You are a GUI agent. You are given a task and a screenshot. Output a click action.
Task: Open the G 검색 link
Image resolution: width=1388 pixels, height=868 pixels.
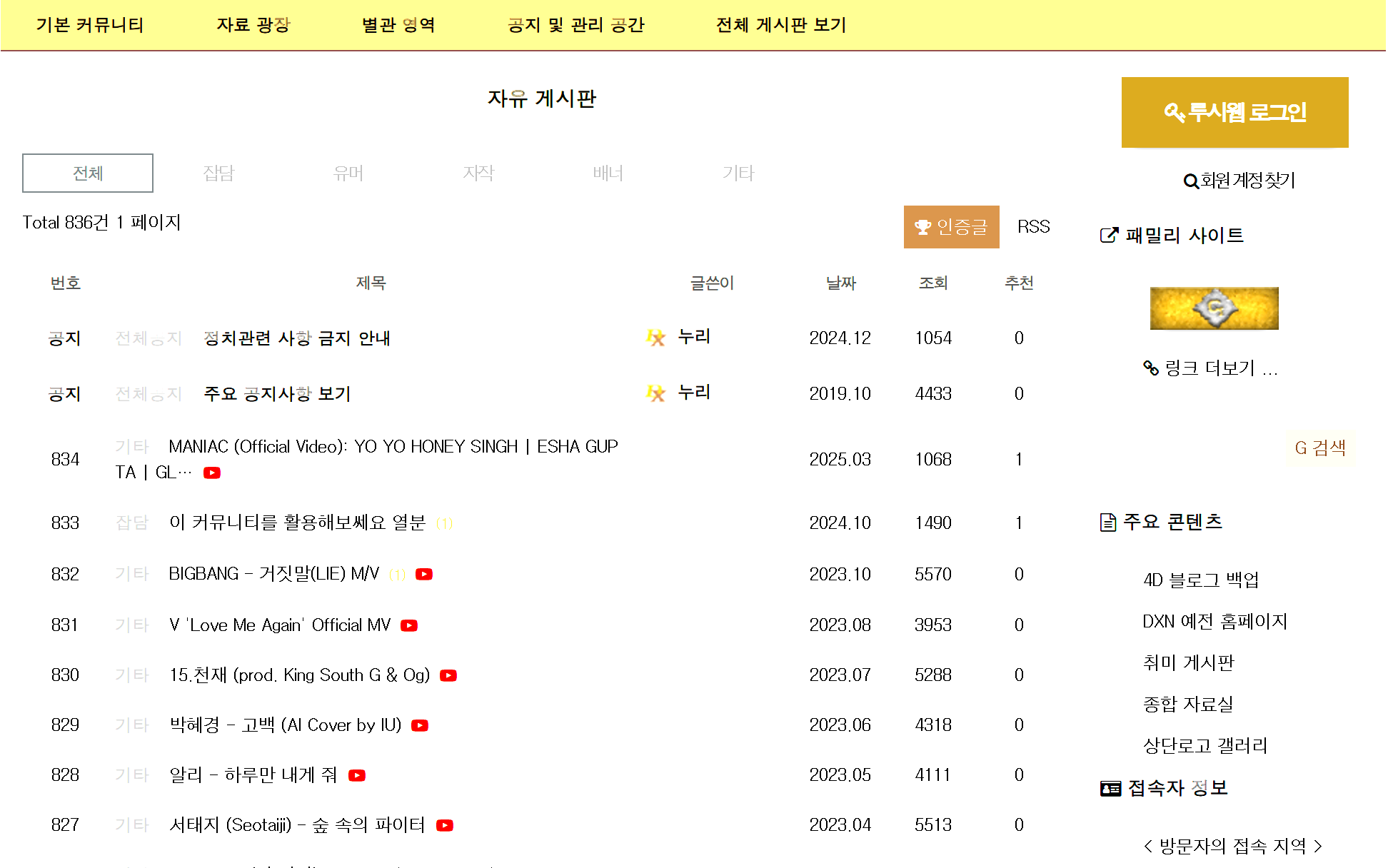pos(1320,448)
